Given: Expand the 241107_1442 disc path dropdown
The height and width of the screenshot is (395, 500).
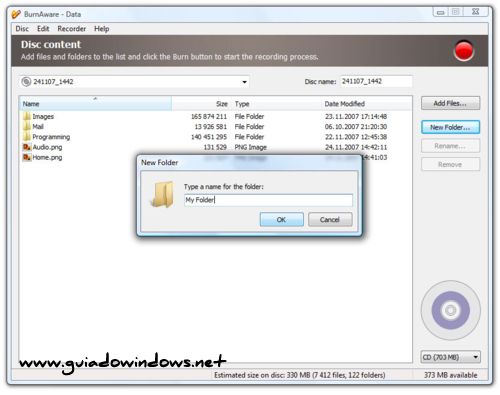Looking at the screenshot, I should click(x=244, y=82).
